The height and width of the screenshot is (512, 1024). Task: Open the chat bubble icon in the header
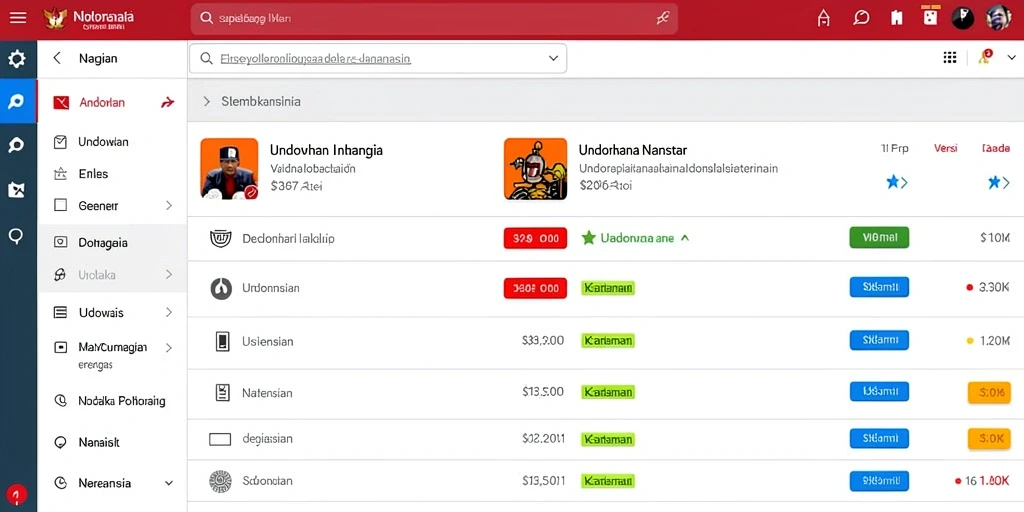[x=861, y=18]
